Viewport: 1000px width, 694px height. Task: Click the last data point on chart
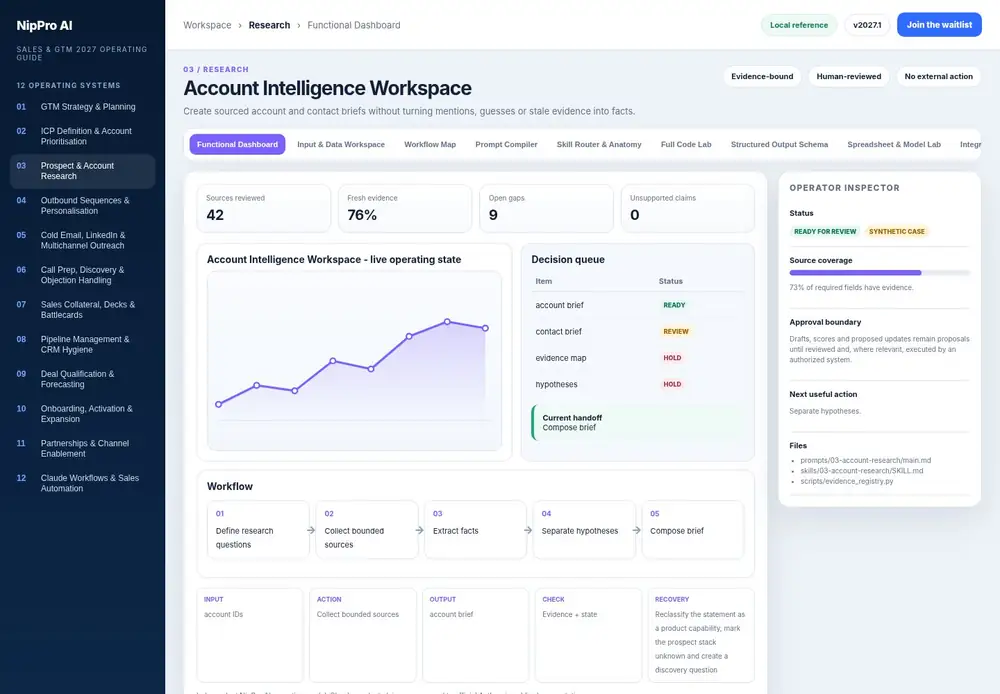tap(485, 328)
